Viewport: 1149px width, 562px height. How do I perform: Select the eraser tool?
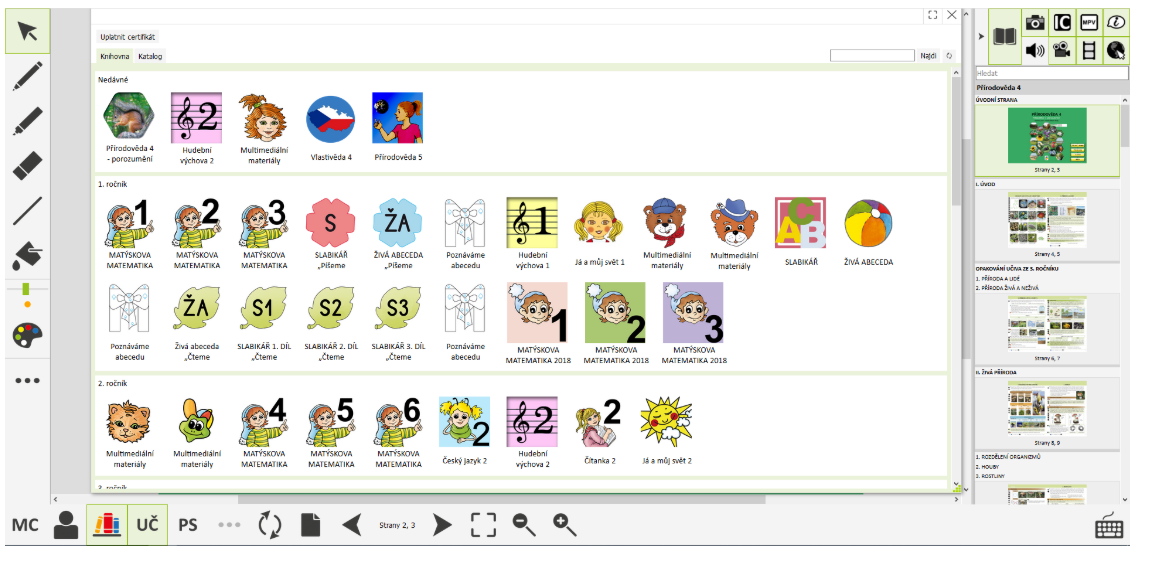point(29,165)
